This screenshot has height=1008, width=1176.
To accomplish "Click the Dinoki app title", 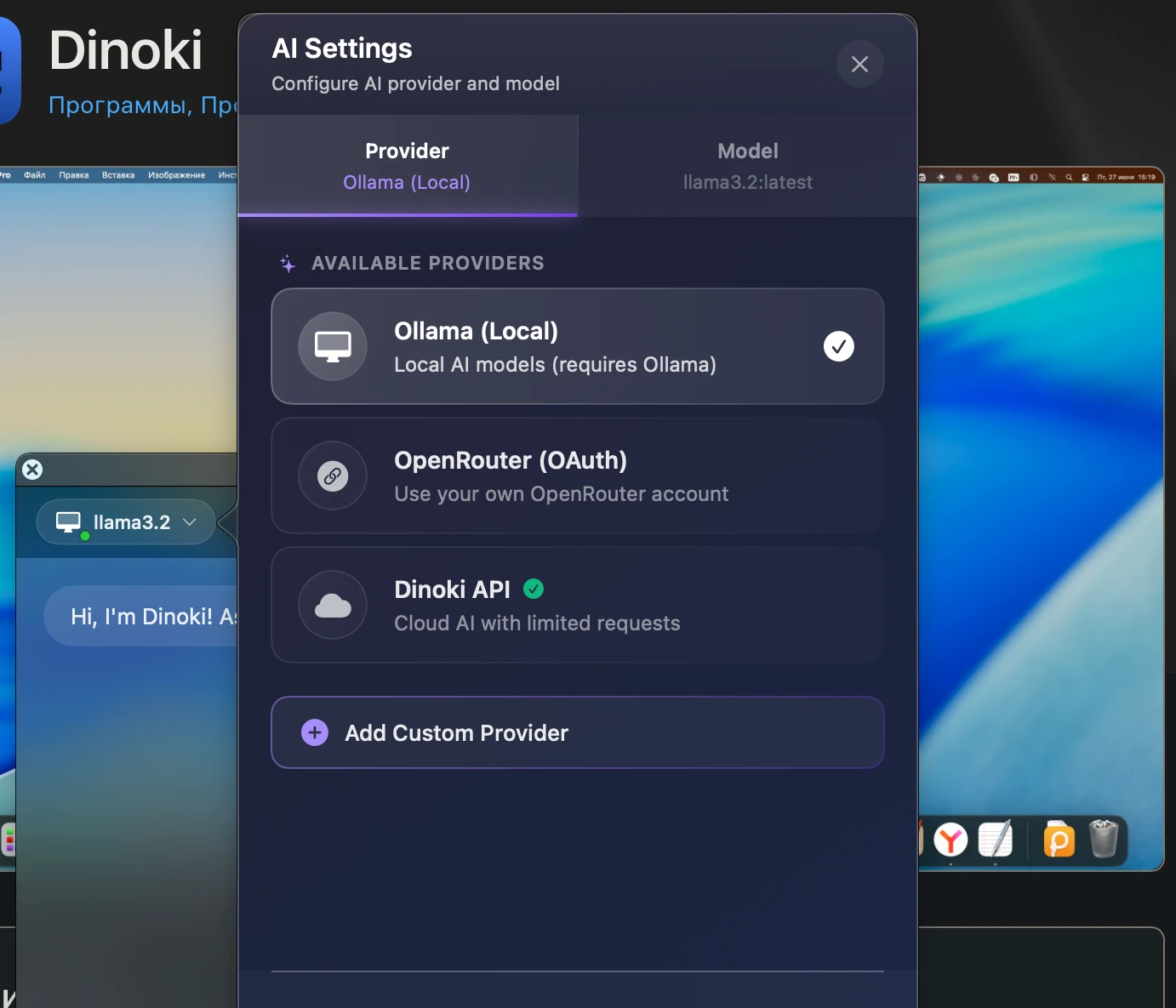I will (x=126, y=50).
